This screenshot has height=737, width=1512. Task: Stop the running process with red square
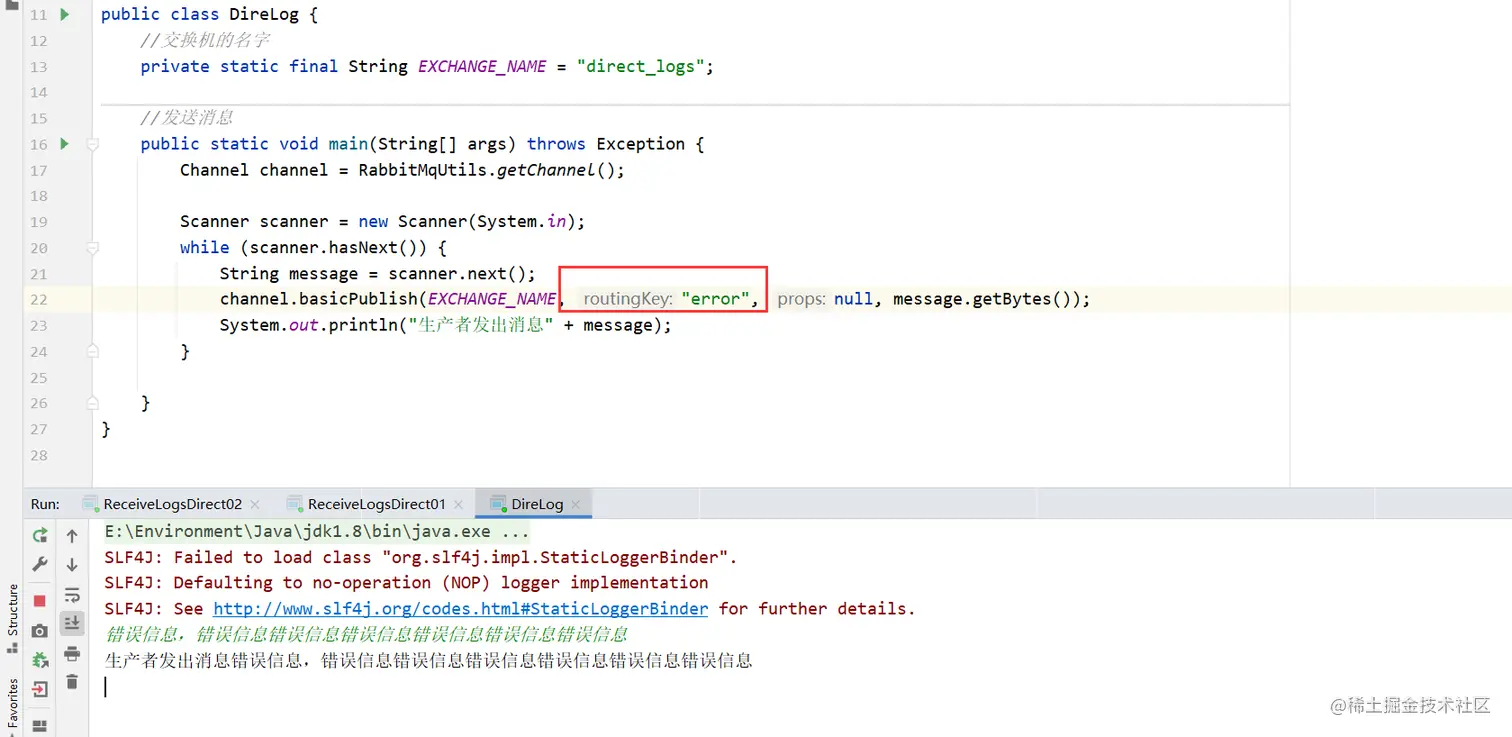click(x=40, y=601)
